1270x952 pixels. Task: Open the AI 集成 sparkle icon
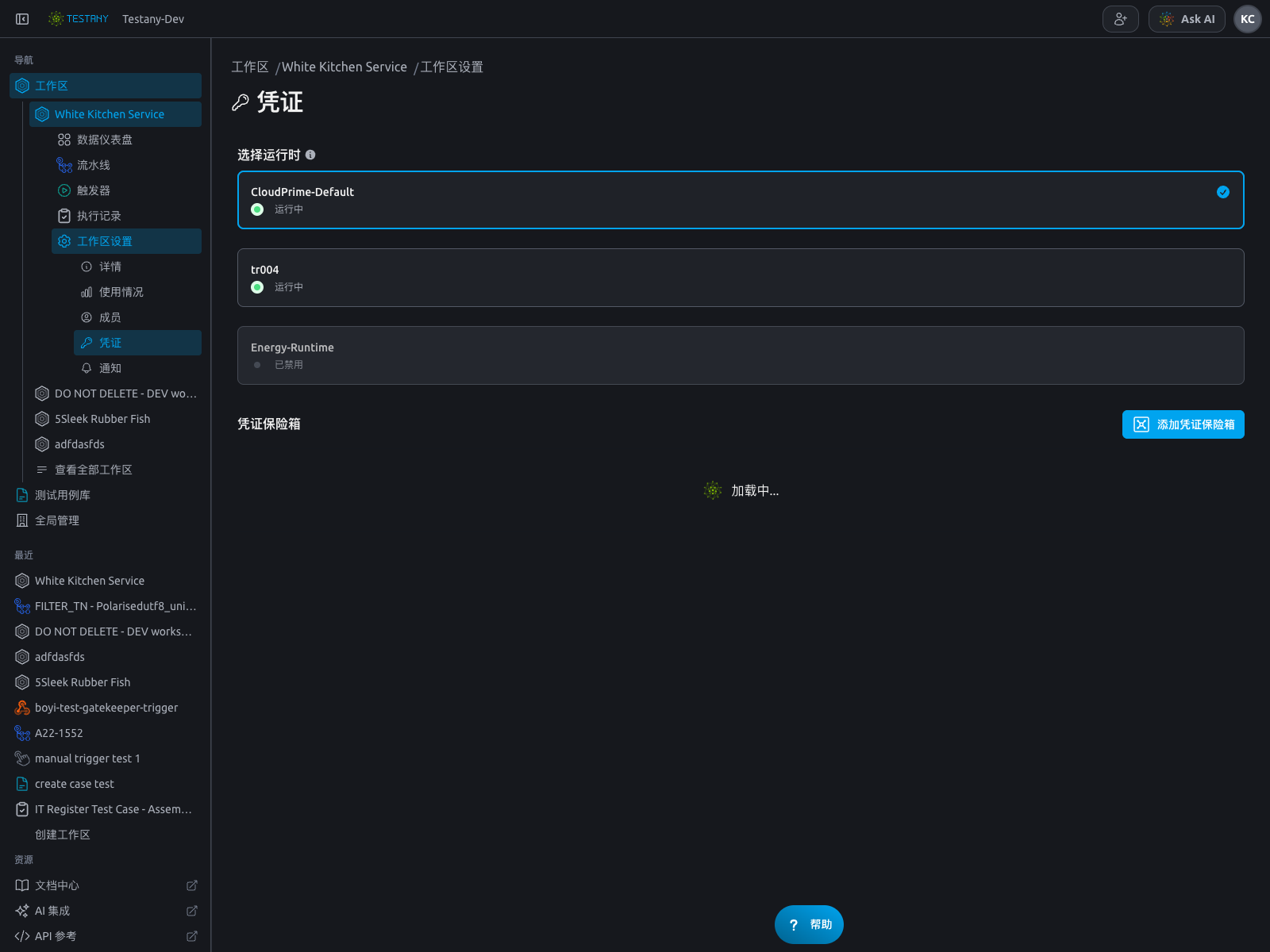click(x=22, y=911)
